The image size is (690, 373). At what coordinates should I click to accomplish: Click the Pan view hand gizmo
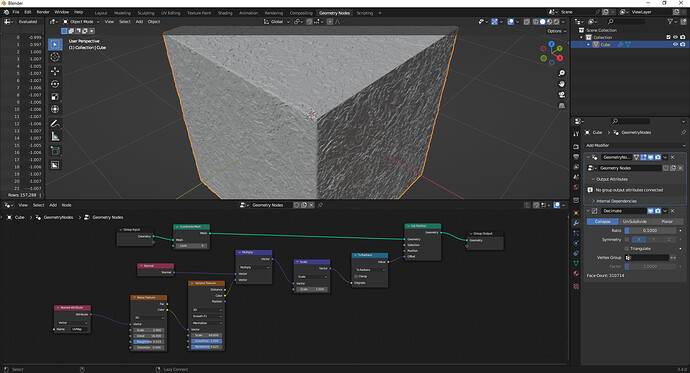pyautogui.click(x=562, y=84)
